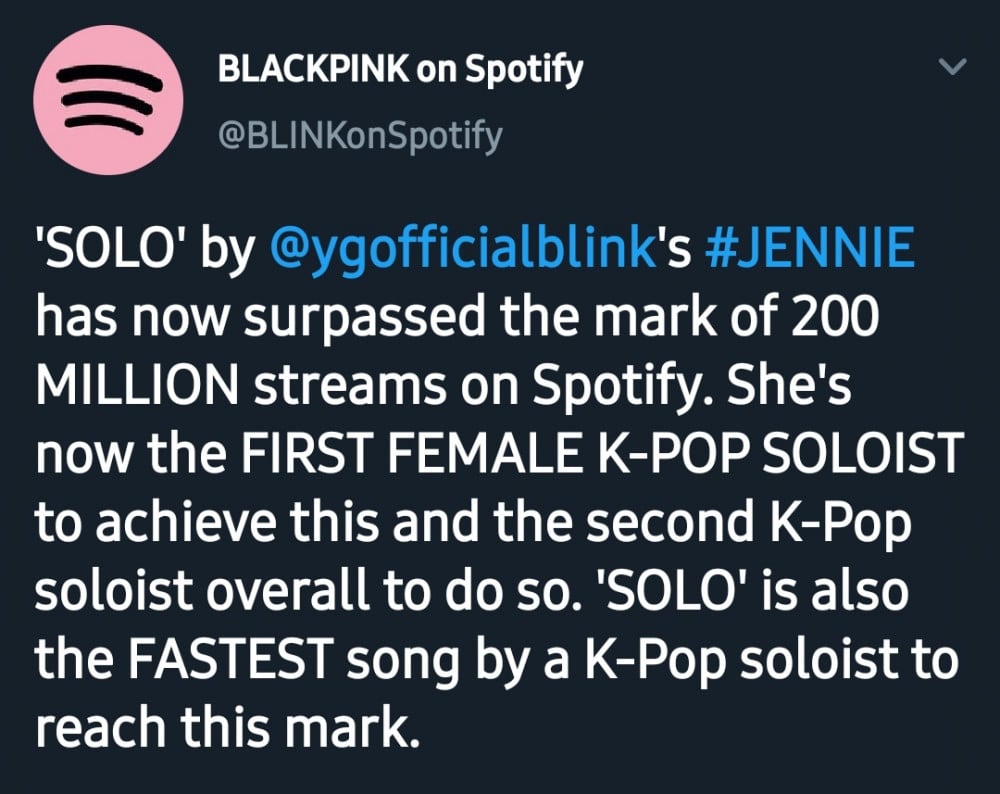Visit the @BLINKonSpotify handle
1000x794 pixels.
tap(360, 136)
